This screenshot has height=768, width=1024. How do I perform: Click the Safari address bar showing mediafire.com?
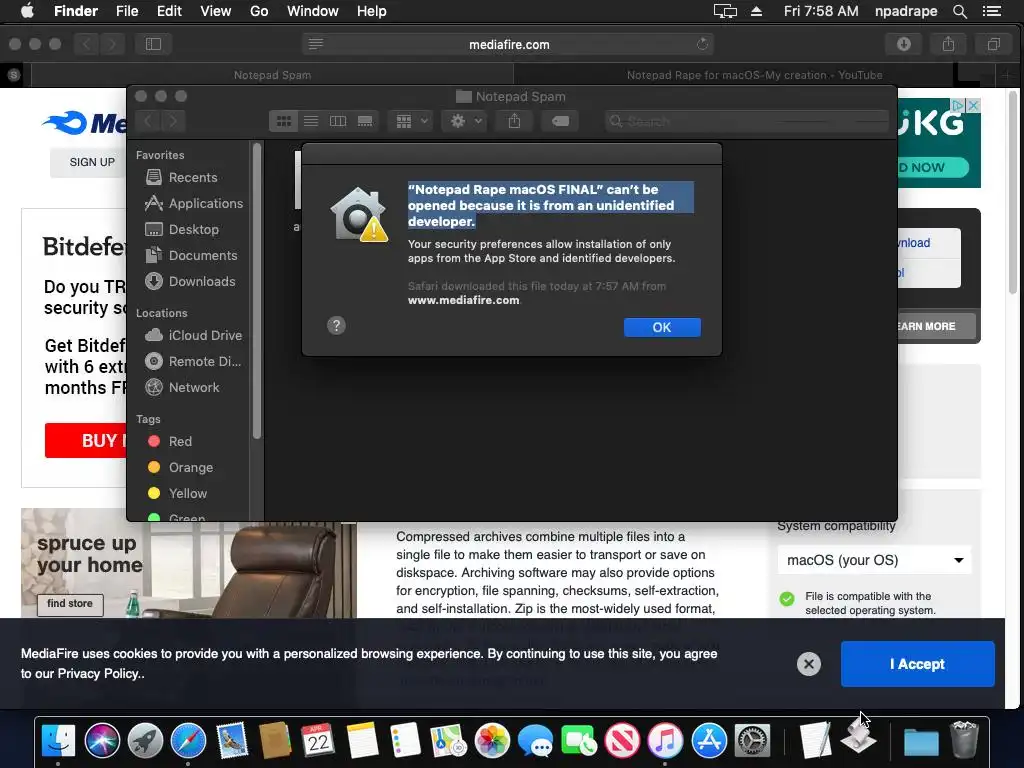click(509, 44)
